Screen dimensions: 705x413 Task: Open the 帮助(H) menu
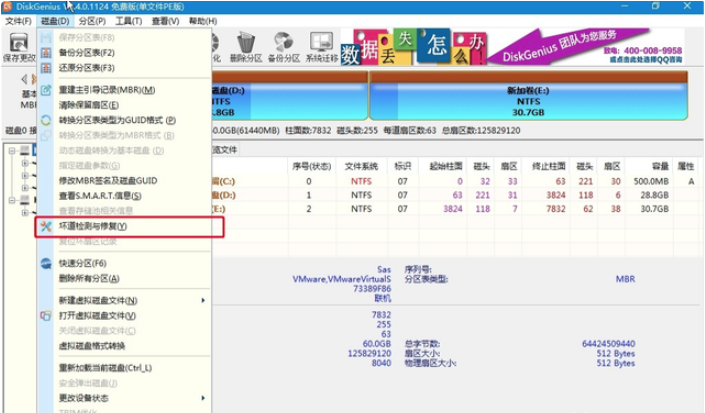[x=203, y=21]
